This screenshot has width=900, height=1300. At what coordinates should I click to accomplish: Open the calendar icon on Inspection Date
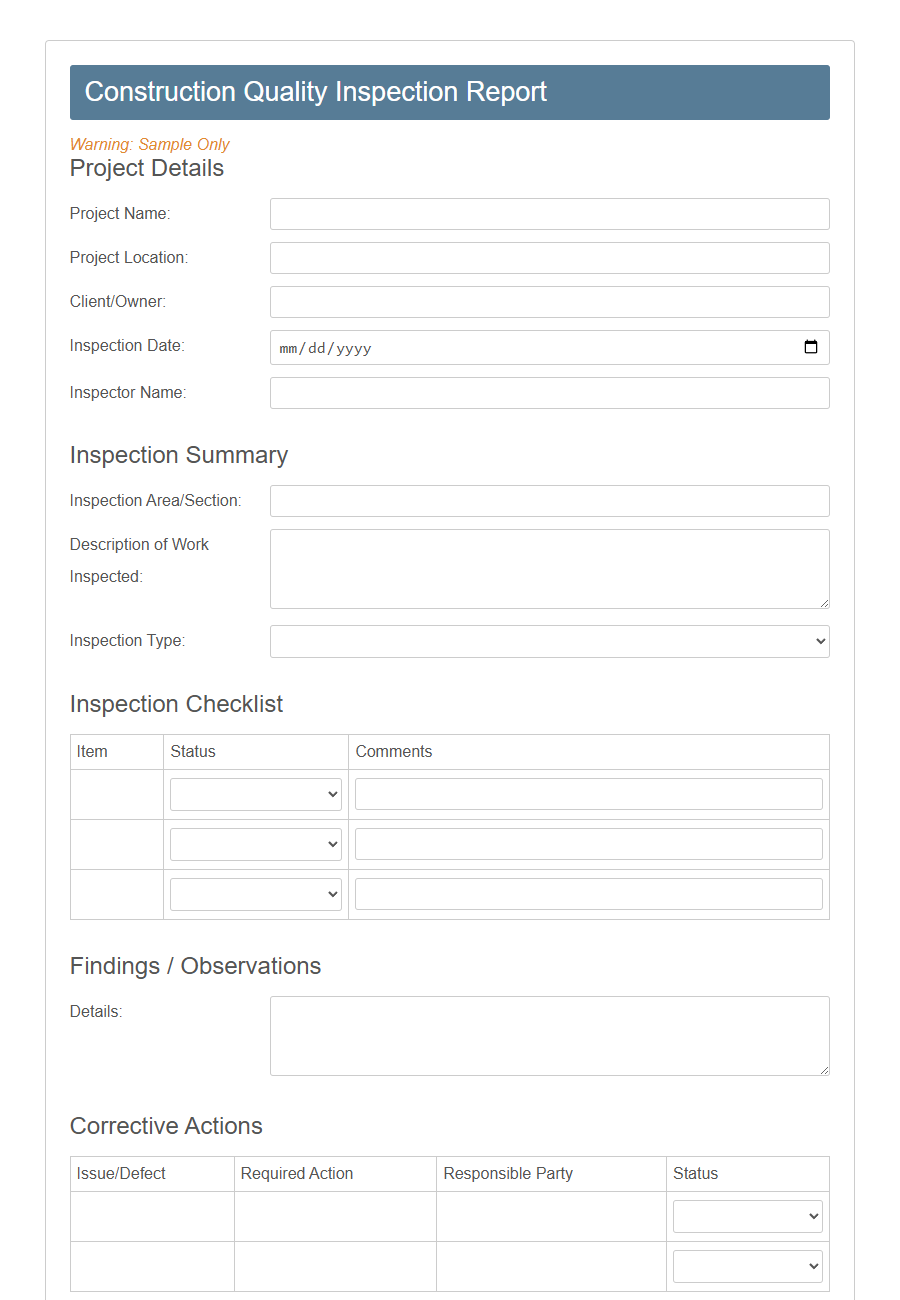(x=812, y=347)
